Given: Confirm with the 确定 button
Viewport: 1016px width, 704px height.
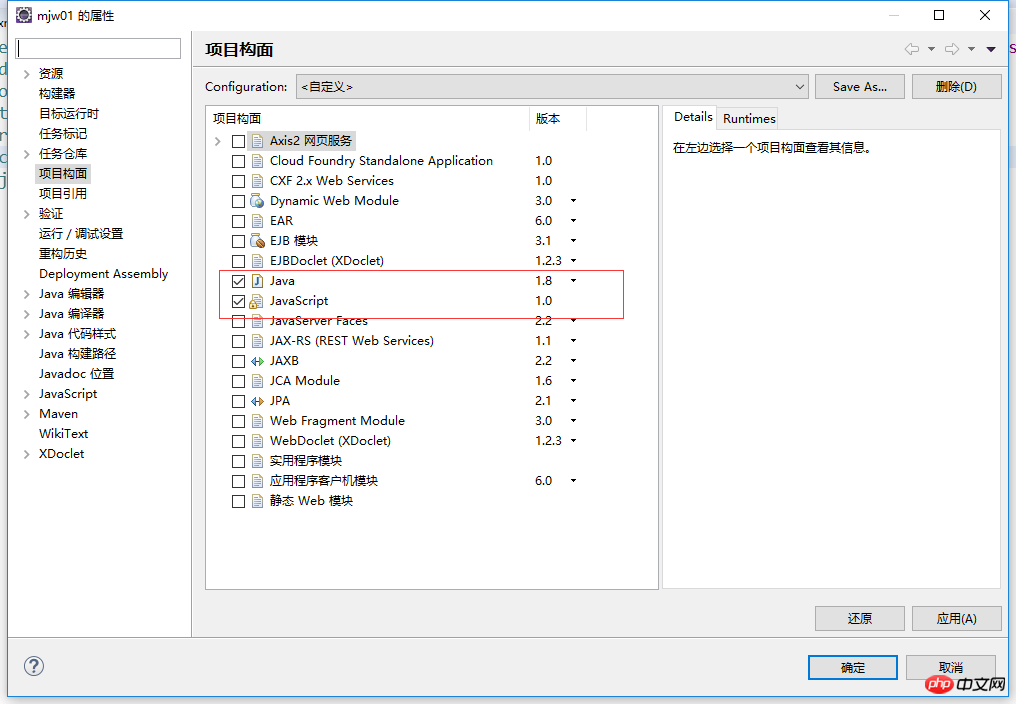Looking at the screenshot, I should (853, 668).
